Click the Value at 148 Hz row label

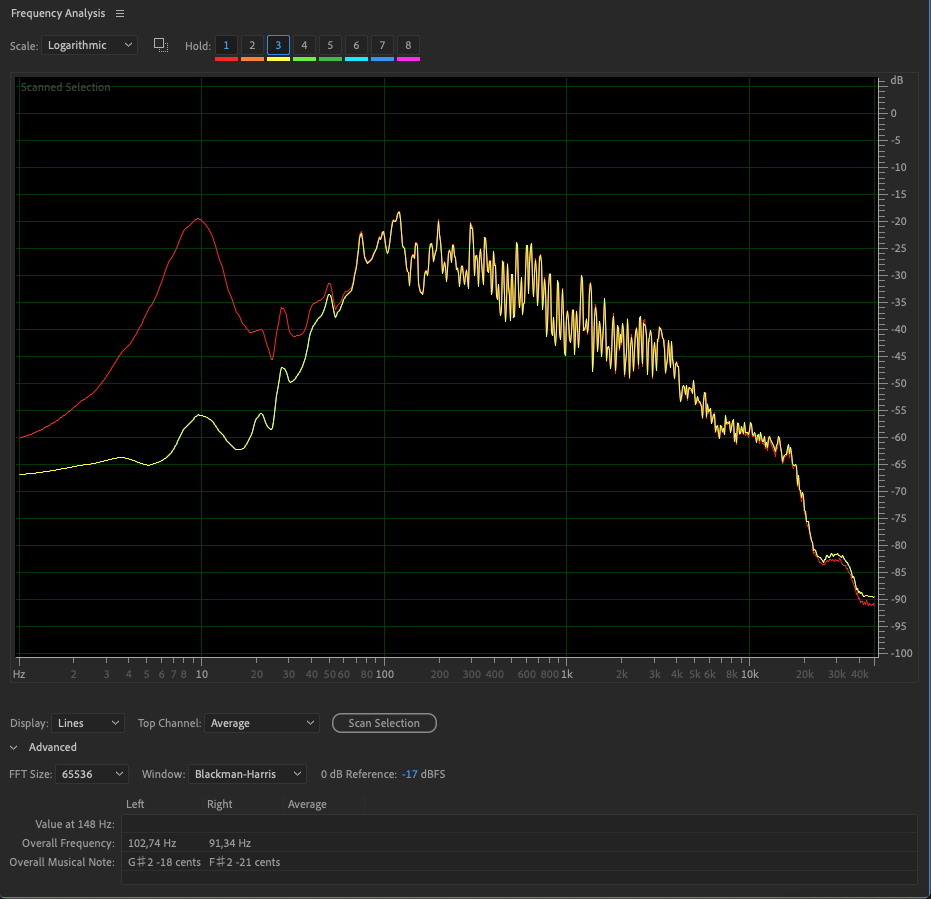[75, 824]
